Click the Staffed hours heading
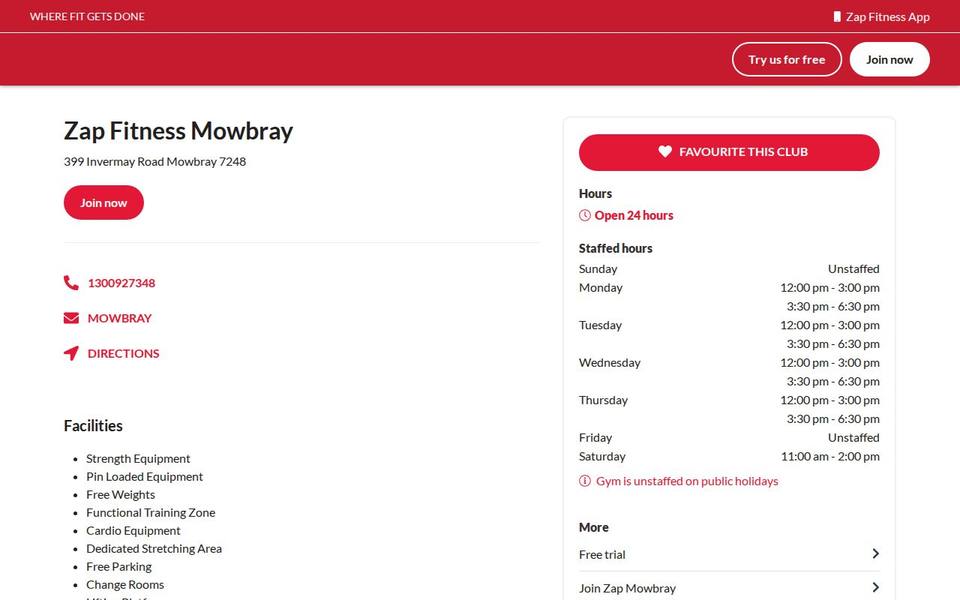The image size is (960, 600). pos(615,248)
